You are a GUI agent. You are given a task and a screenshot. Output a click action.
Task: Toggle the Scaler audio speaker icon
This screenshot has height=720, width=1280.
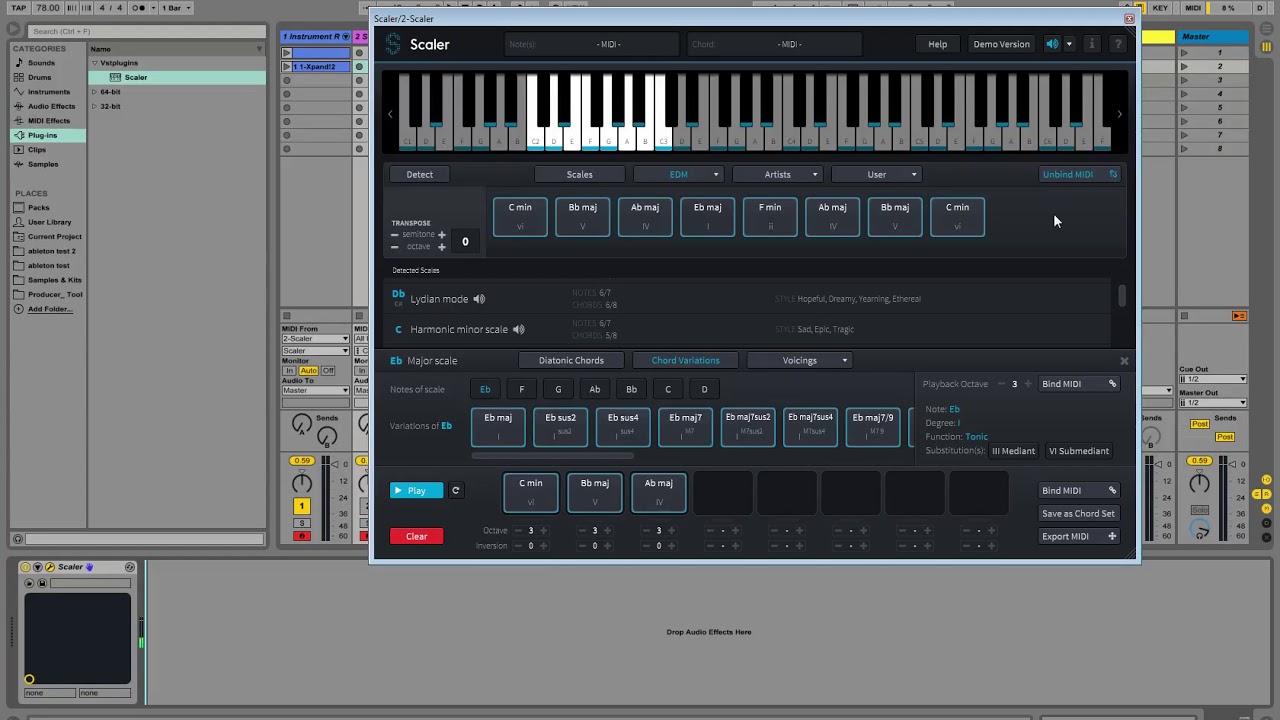point(1052,44)
